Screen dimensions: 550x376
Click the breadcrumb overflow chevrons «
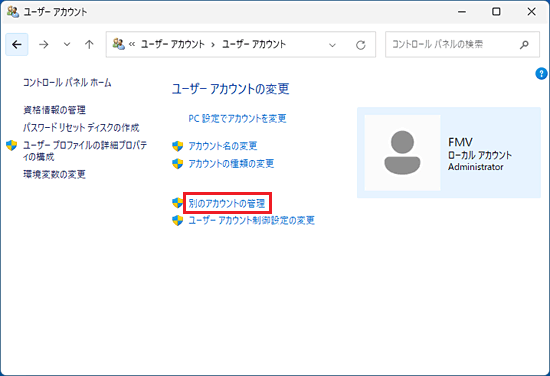(x=132, y=45)
